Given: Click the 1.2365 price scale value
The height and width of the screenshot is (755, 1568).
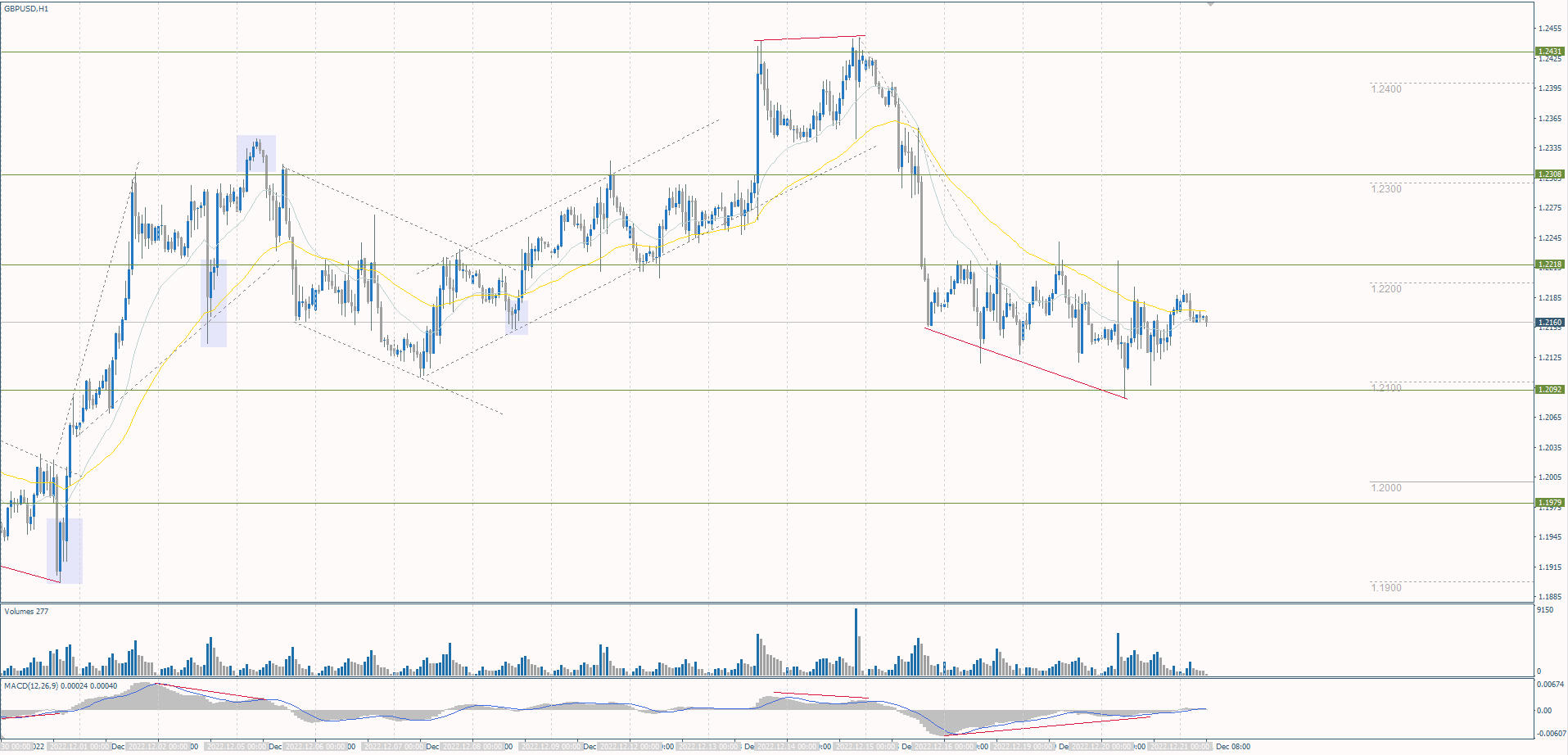Looking at the screenshot, I should point(1549,119).
